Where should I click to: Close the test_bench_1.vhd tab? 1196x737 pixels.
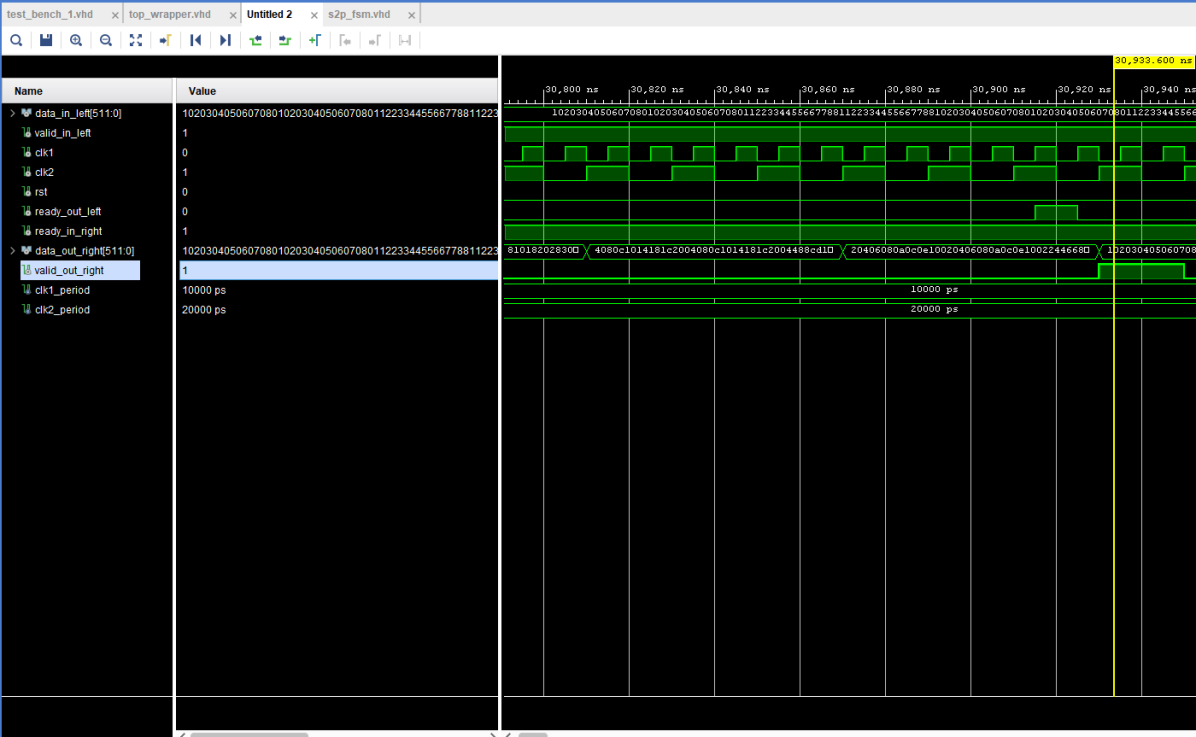[x=115, y=15]
